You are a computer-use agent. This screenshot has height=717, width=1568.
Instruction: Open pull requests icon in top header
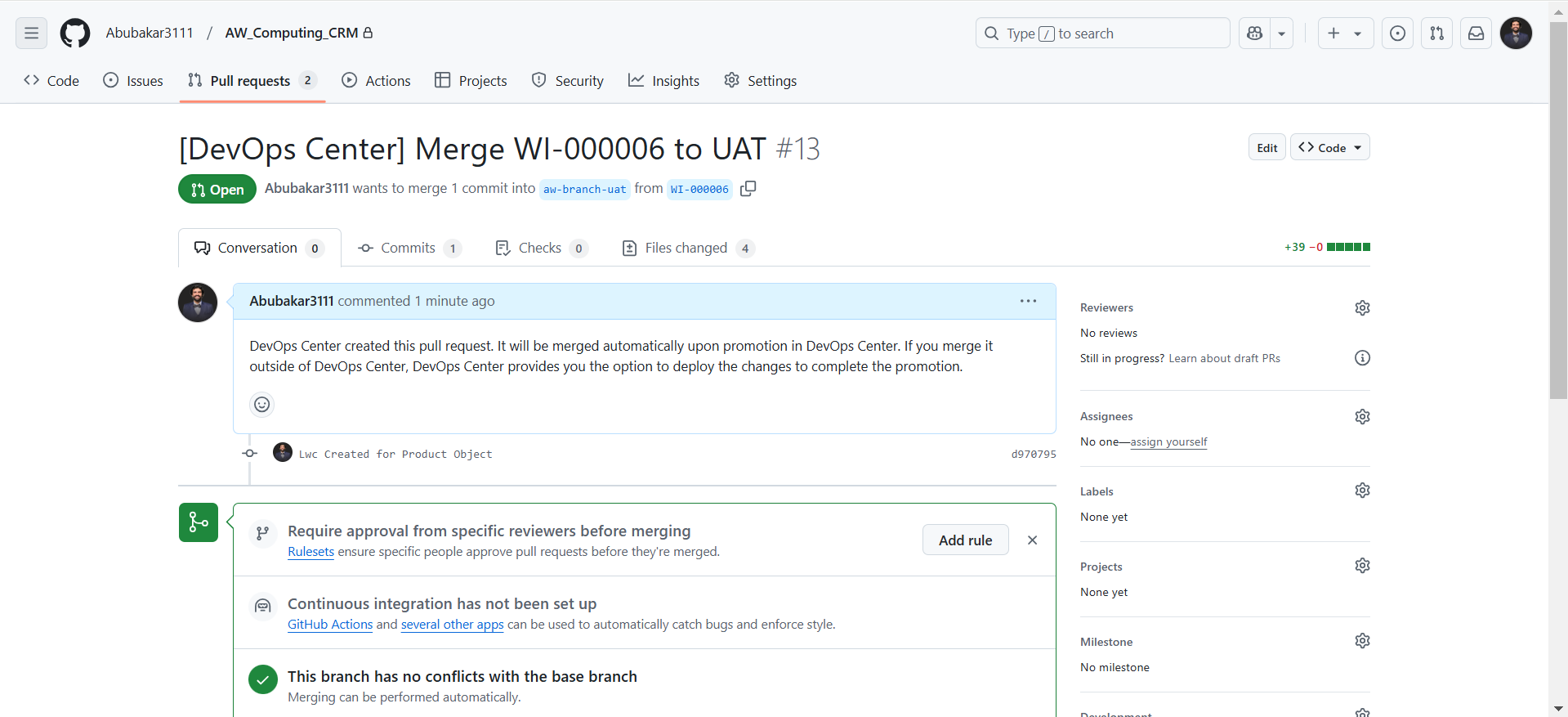coord(1437,34)
